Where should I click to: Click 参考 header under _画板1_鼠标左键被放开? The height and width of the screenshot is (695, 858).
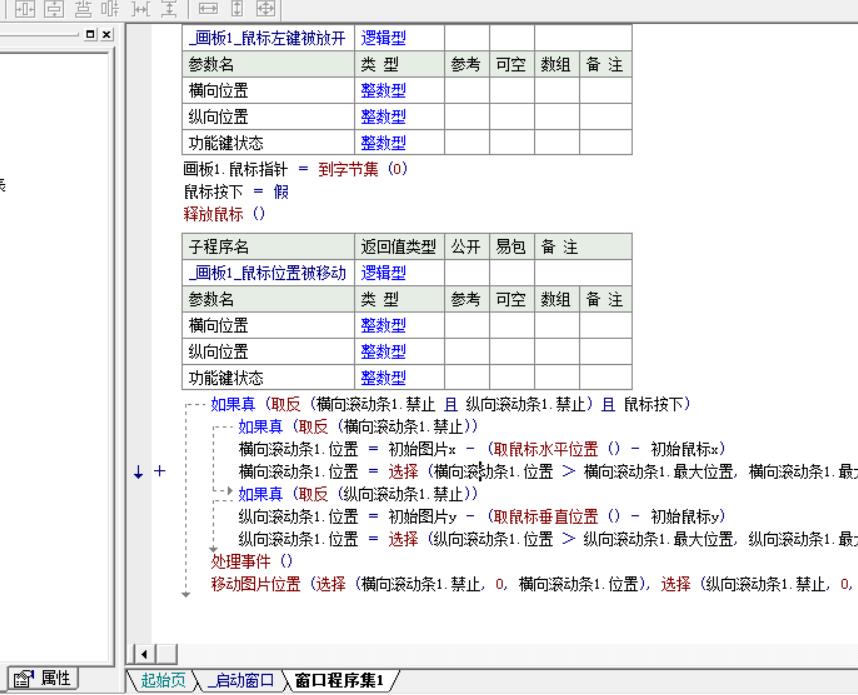point(467,65)
